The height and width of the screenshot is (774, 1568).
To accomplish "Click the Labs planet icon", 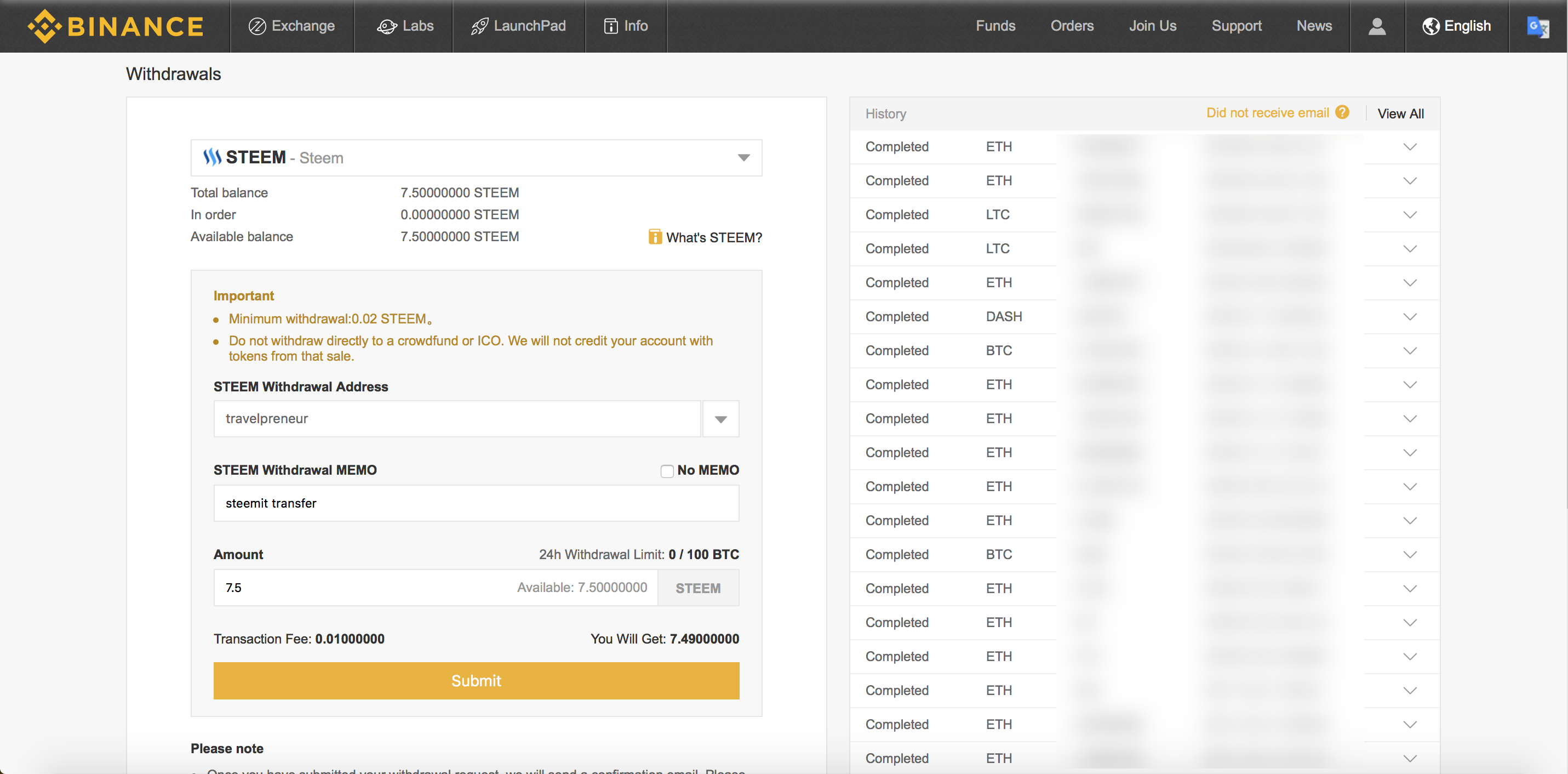I will tap(387, 26).
